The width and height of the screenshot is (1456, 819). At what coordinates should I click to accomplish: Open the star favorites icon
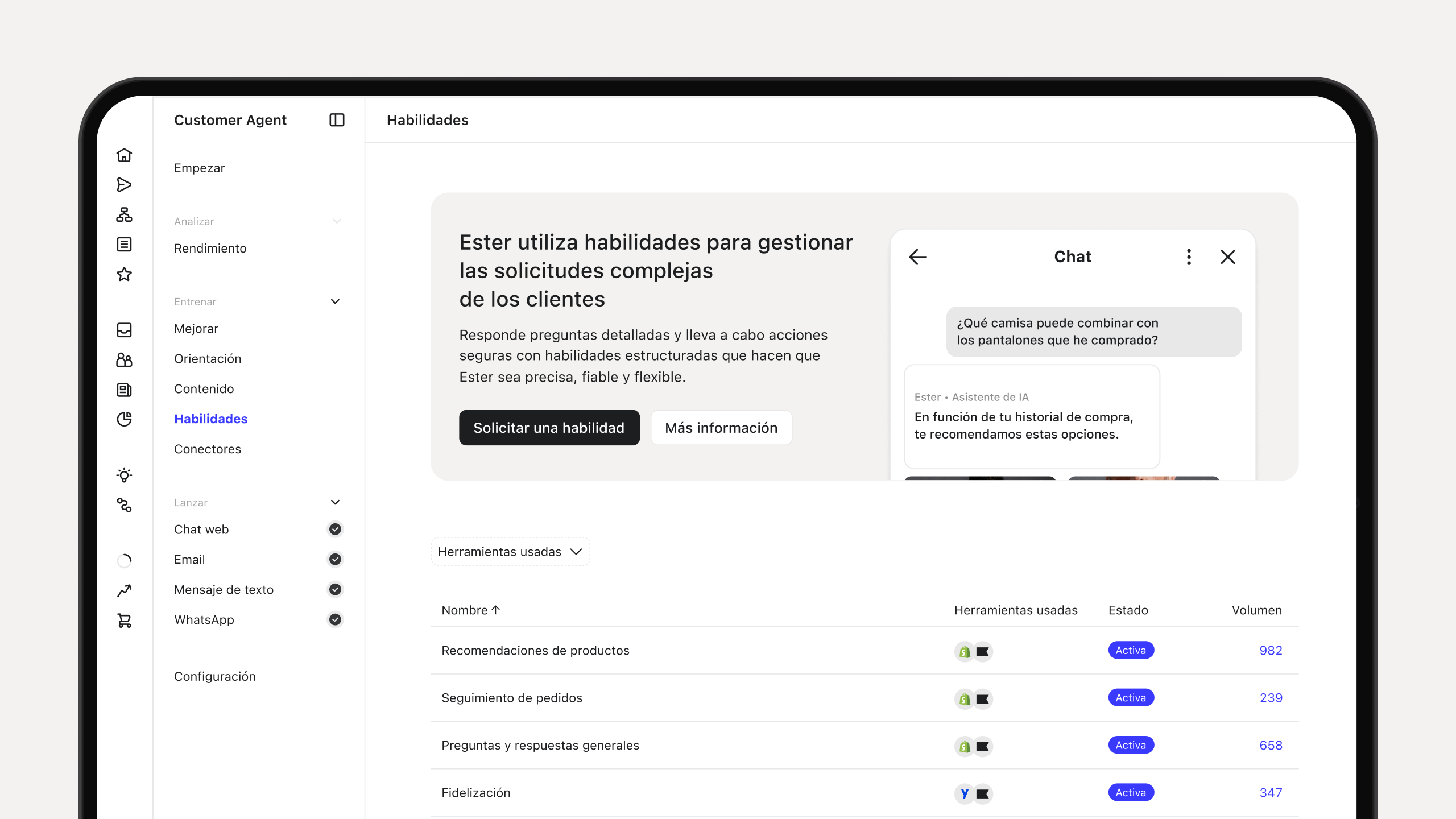point(124,274)
